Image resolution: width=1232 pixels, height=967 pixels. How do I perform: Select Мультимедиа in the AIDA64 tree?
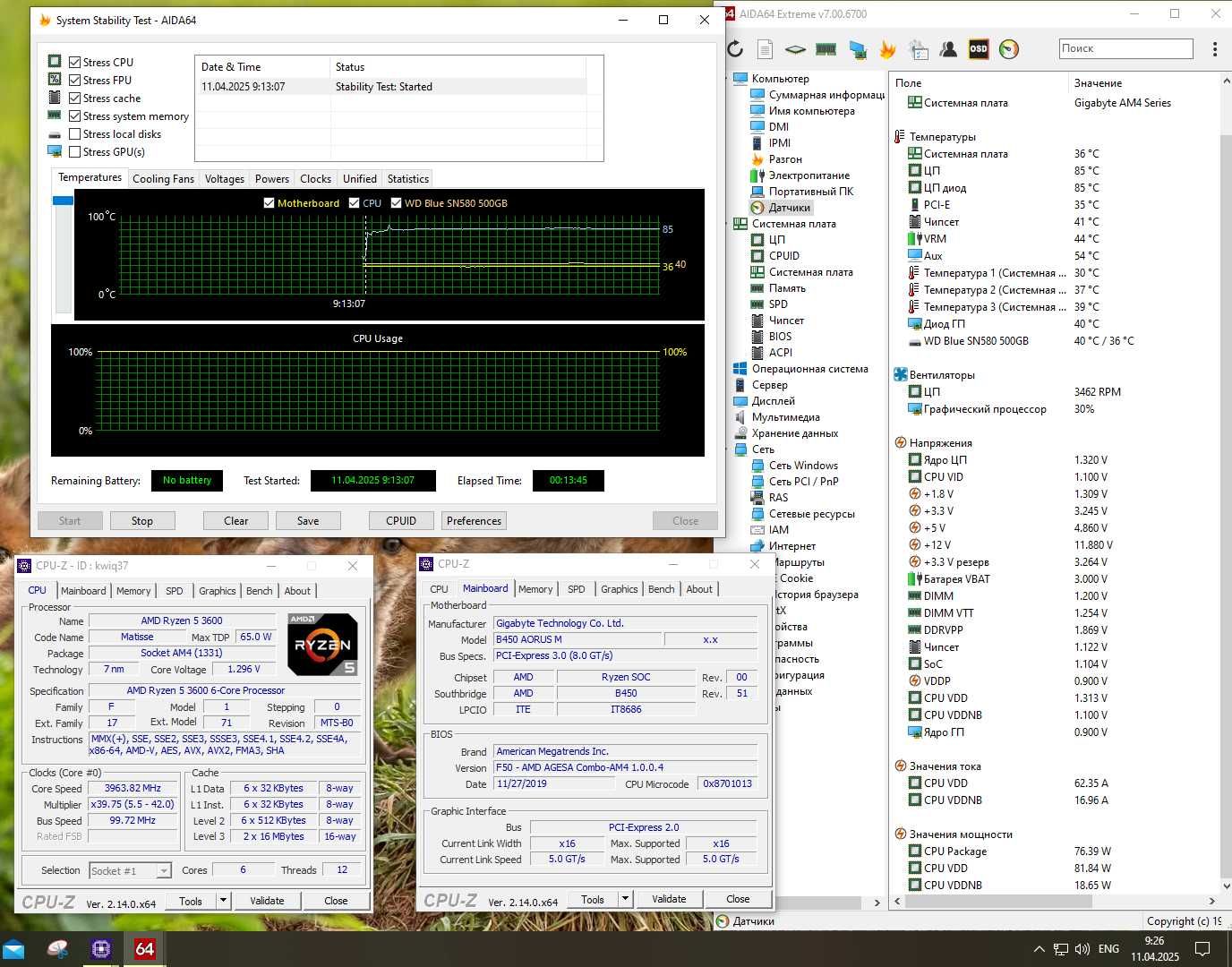pyautogui.click(x=786, y=417)
